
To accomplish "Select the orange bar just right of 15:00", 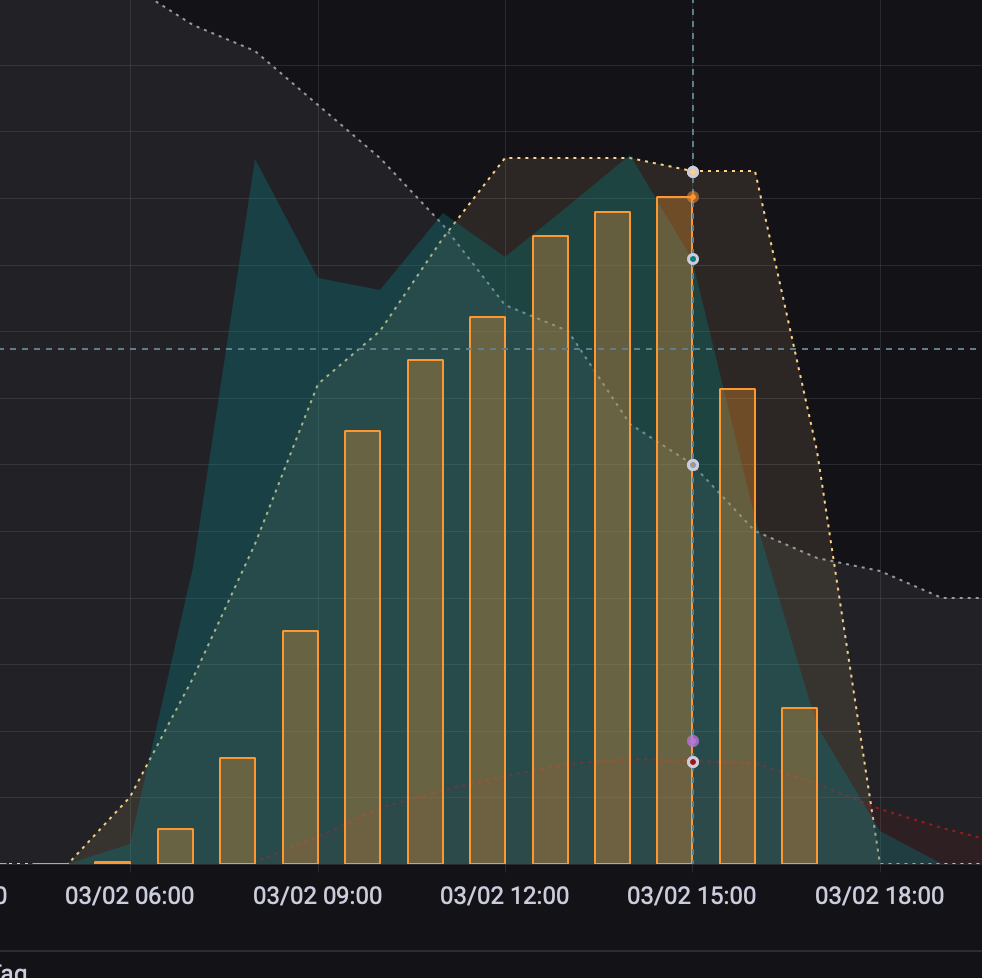I will [737, 626].
